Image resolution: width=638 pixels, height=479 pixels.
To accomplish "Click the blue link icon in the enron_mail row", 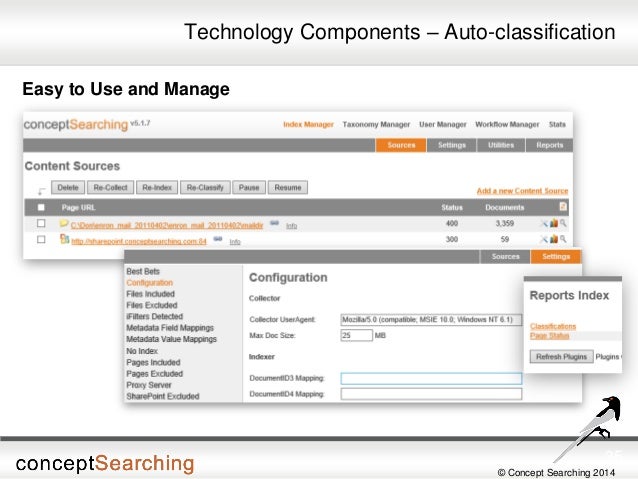I will [x=275, y=223].
